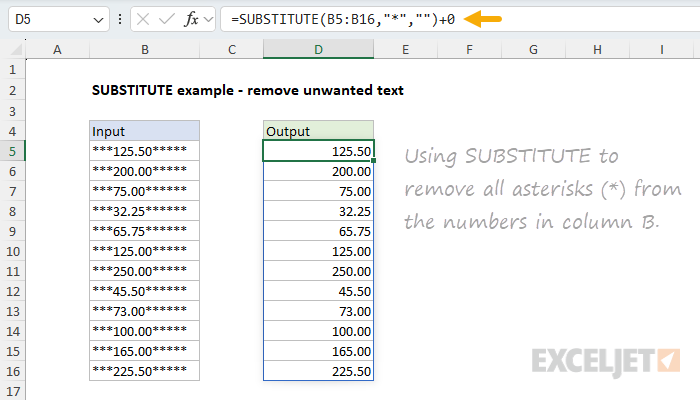Click output cell 65.75
The height and width of the screenshot is (400, 700).
[x=318, y=231]
